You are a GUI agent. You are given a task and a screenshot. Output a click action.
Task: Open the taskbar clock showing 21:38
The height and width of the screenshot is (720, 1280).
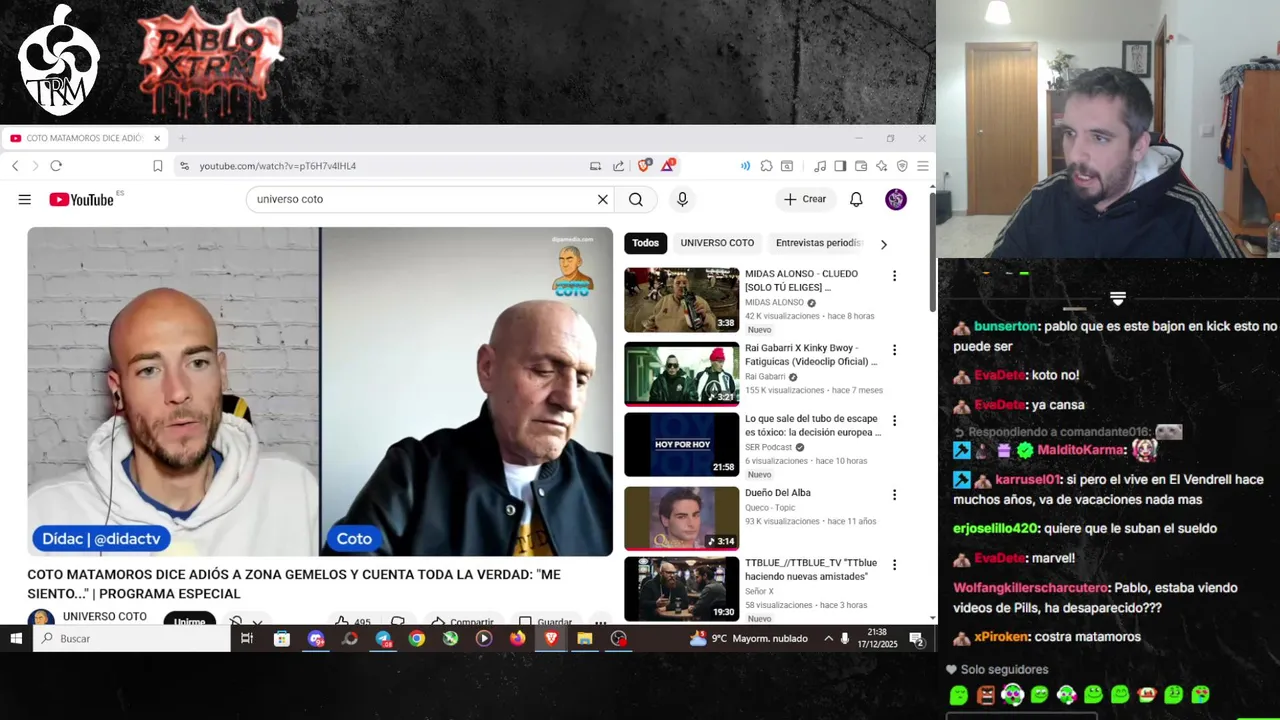point(878,638)
